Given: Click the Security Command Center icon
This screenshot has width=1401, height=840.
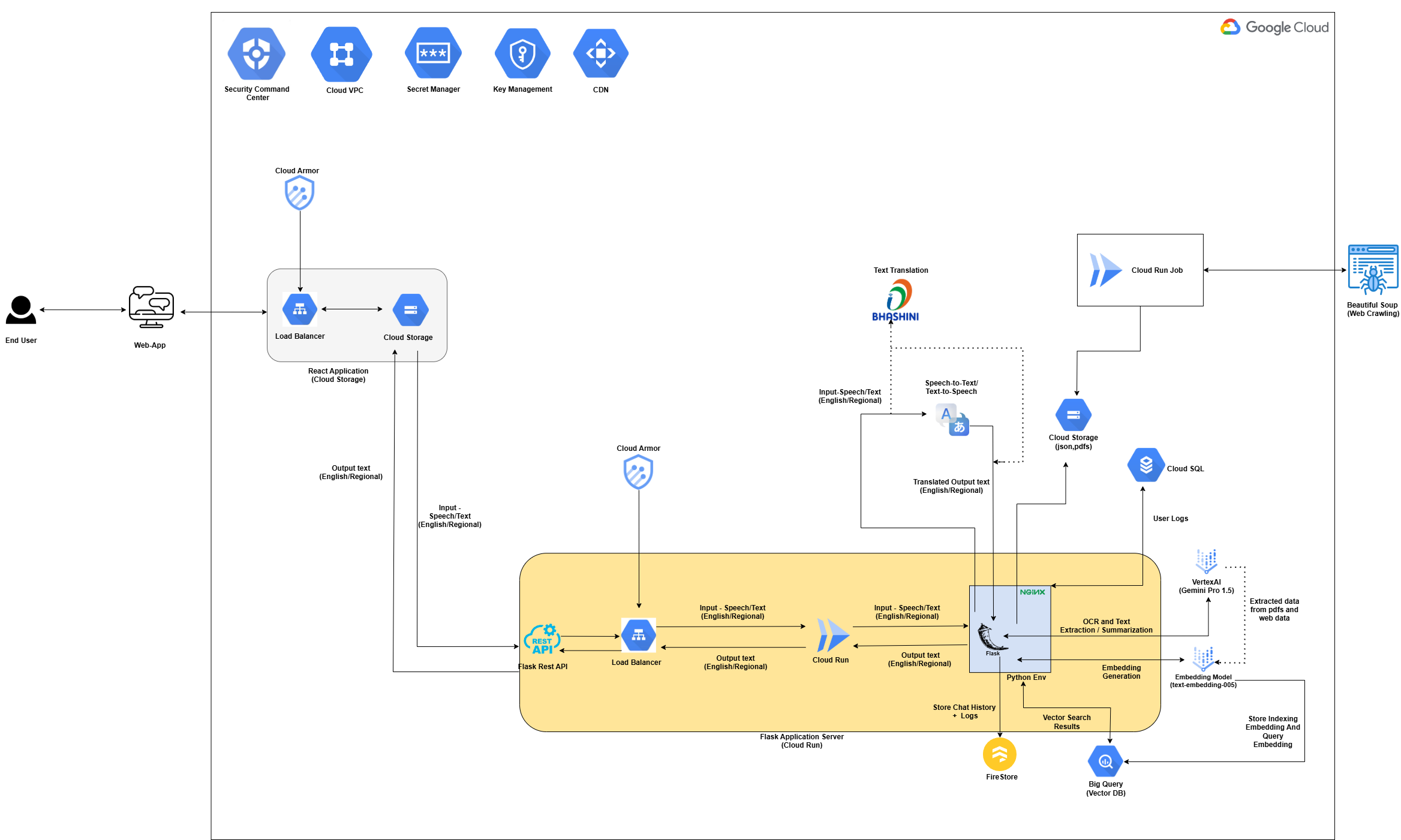Looking at the screenshot, I should [x=256, y=53].
